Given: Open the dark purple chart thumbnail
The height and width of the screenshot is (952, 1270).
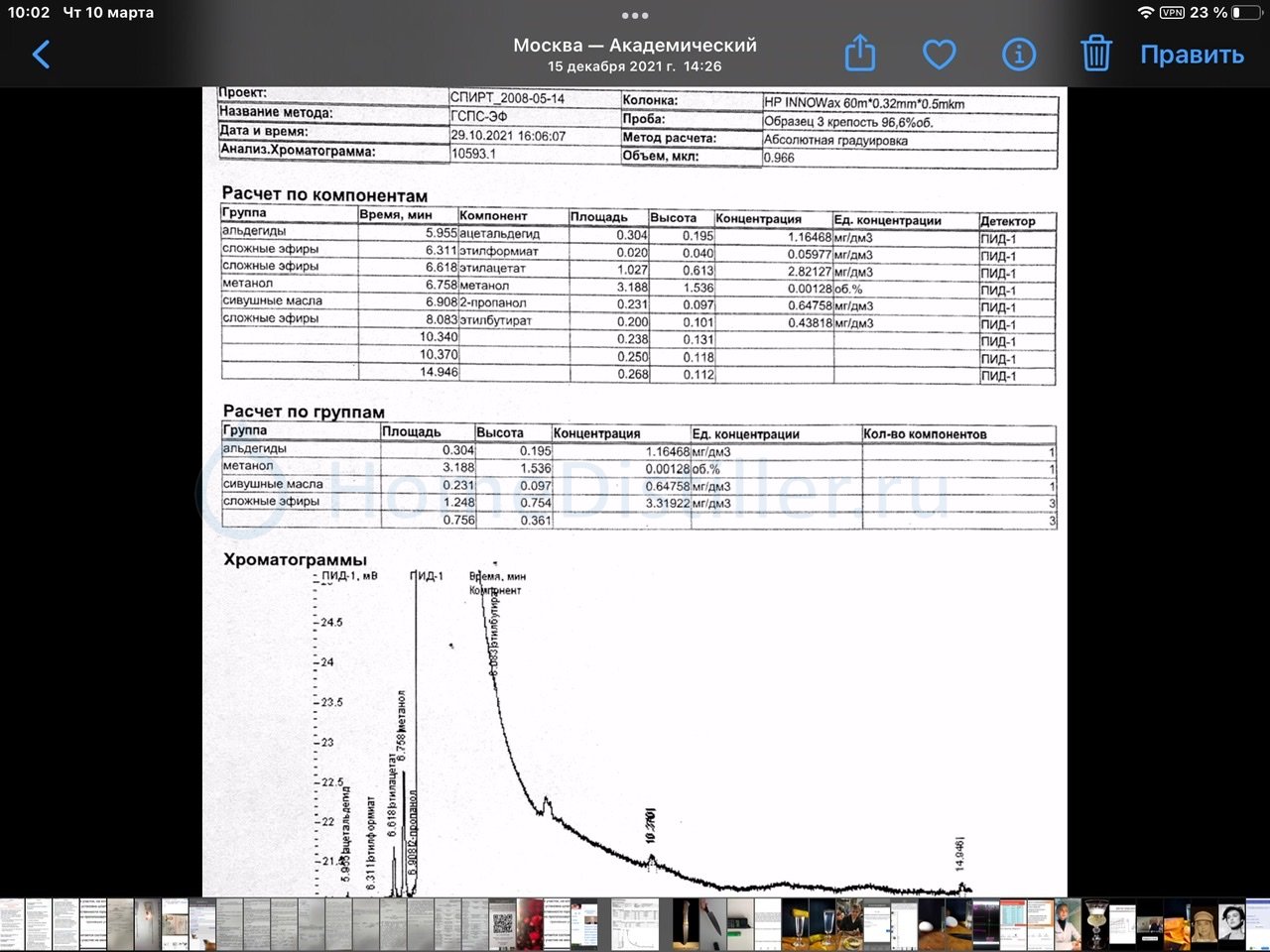Looking at the screenshot, I should click(985, 924).
